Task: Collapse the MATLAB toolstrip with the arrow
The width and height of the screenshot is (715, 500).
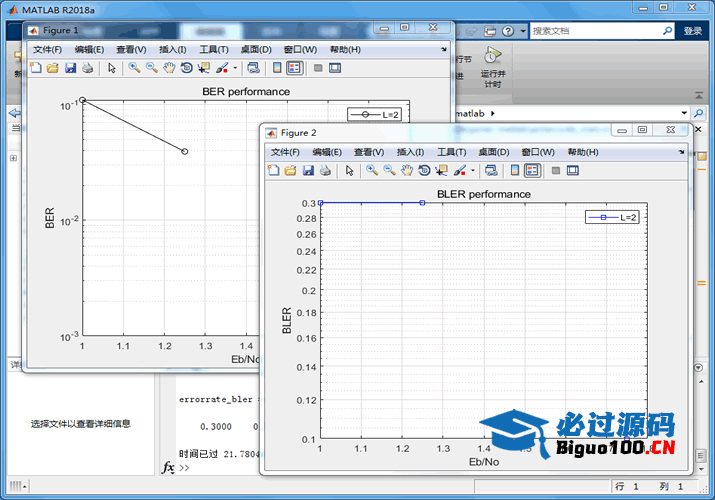Action: pos(699,95)
